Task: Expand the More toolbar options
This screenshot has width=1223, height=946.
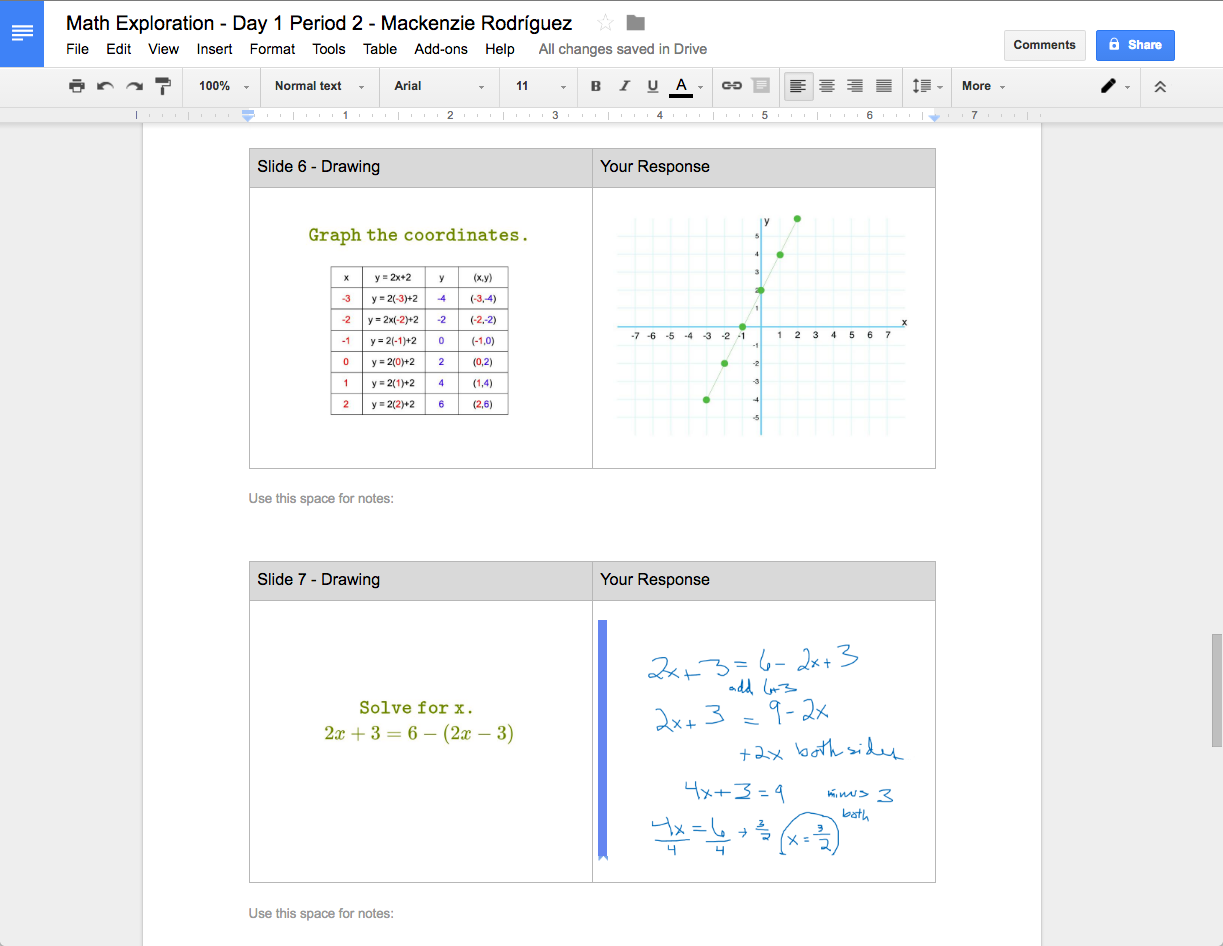Action: coord(984,86)
